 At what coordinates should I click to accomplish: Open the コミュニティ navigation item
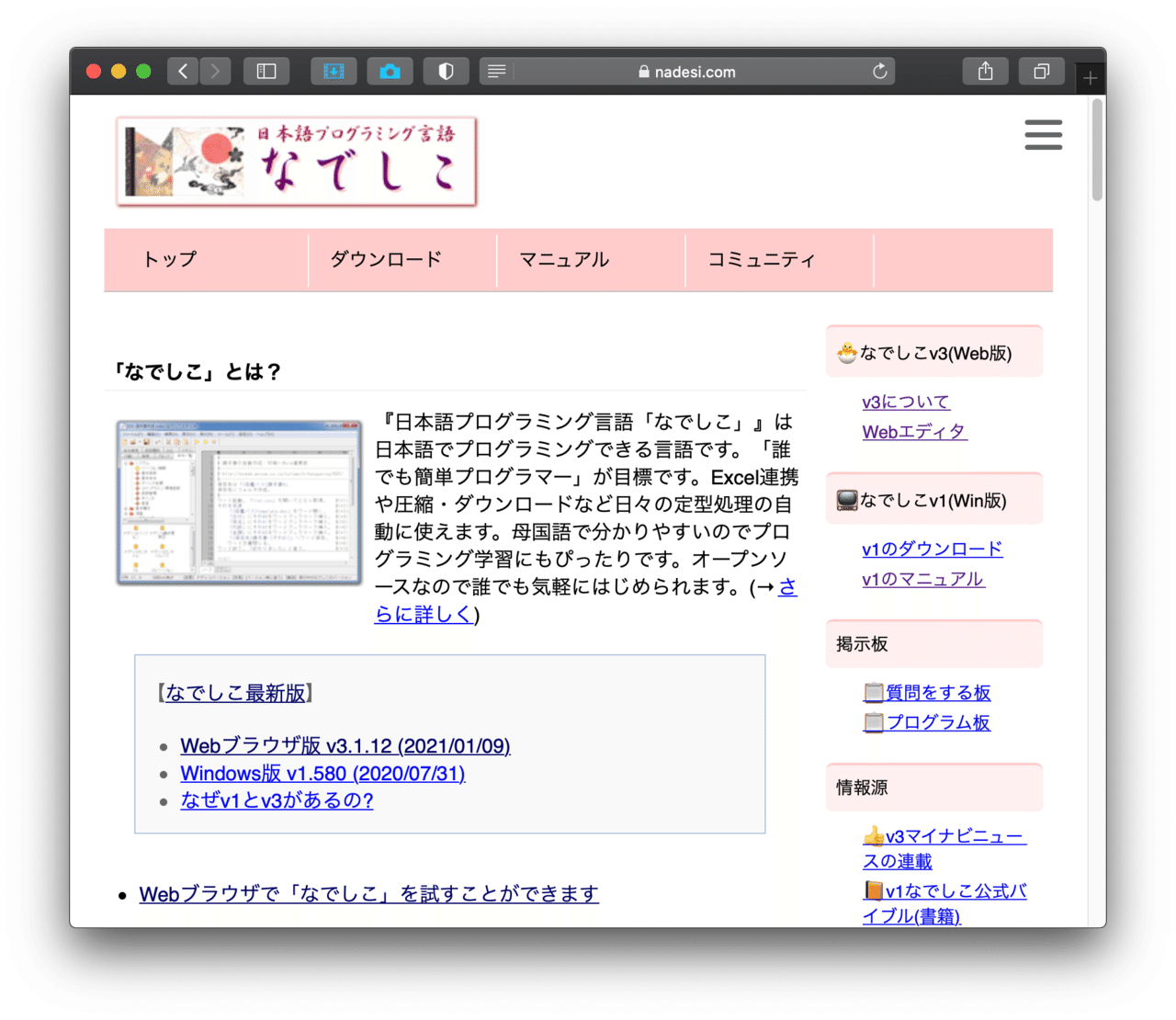click(762, 260)
